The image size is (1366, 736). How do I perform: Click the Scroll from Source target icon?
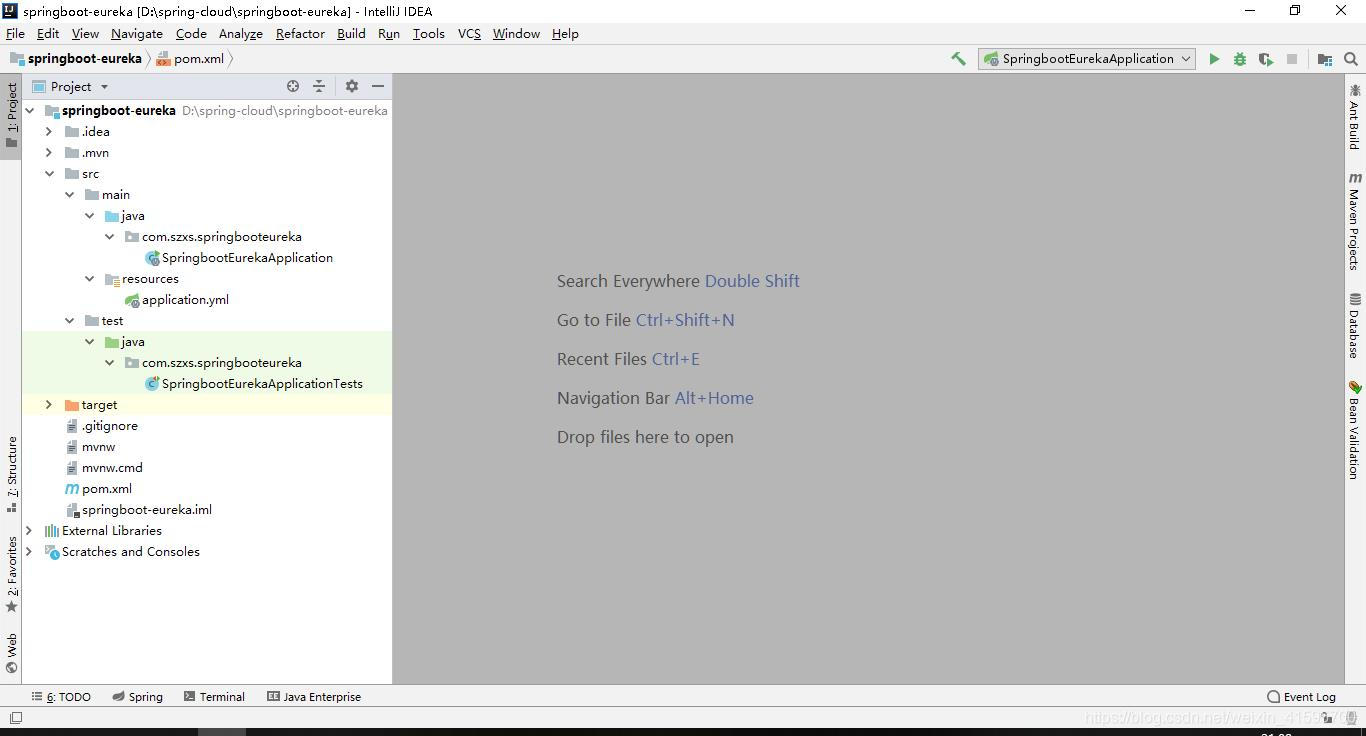coord(293,87)
